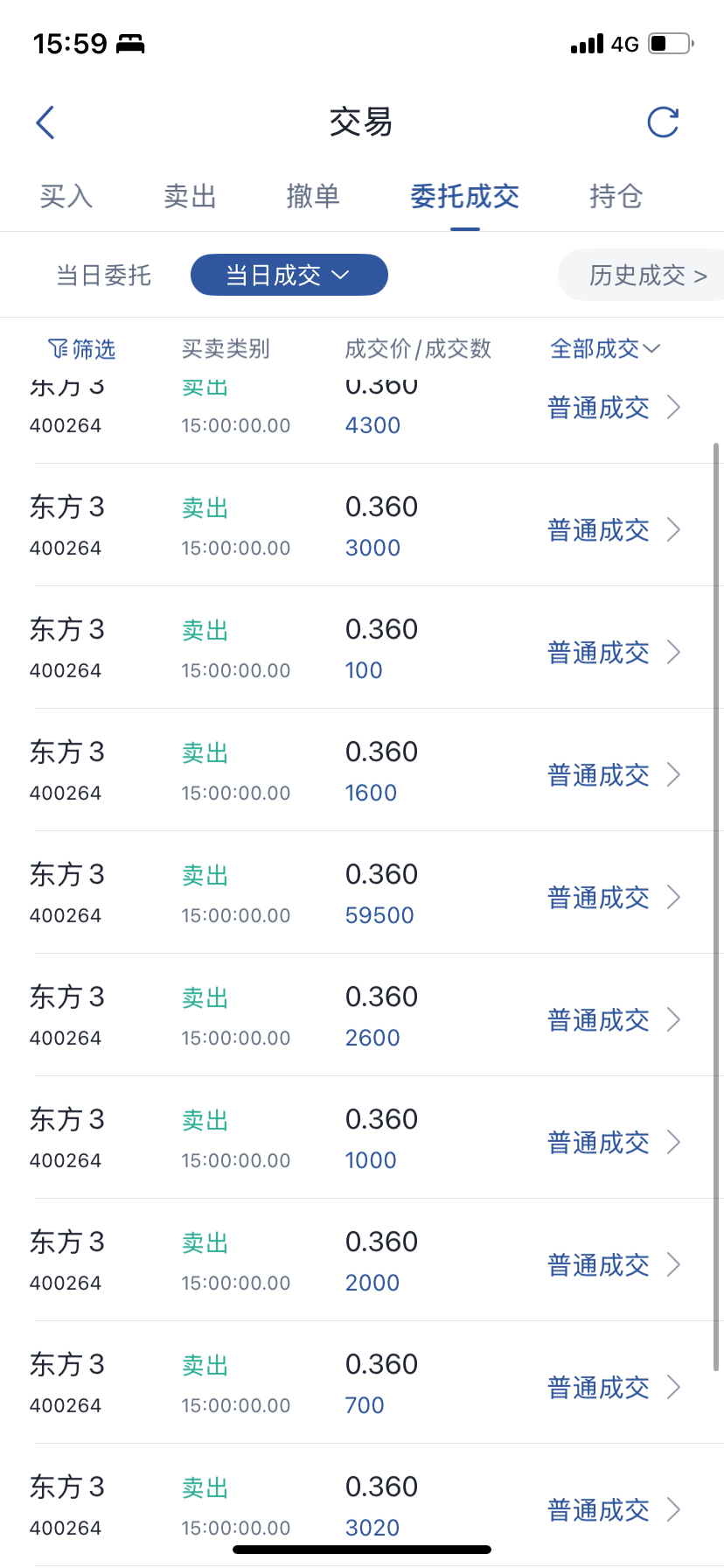Tap the back arrow icon

pyautogui.click(x=45, y=122)
